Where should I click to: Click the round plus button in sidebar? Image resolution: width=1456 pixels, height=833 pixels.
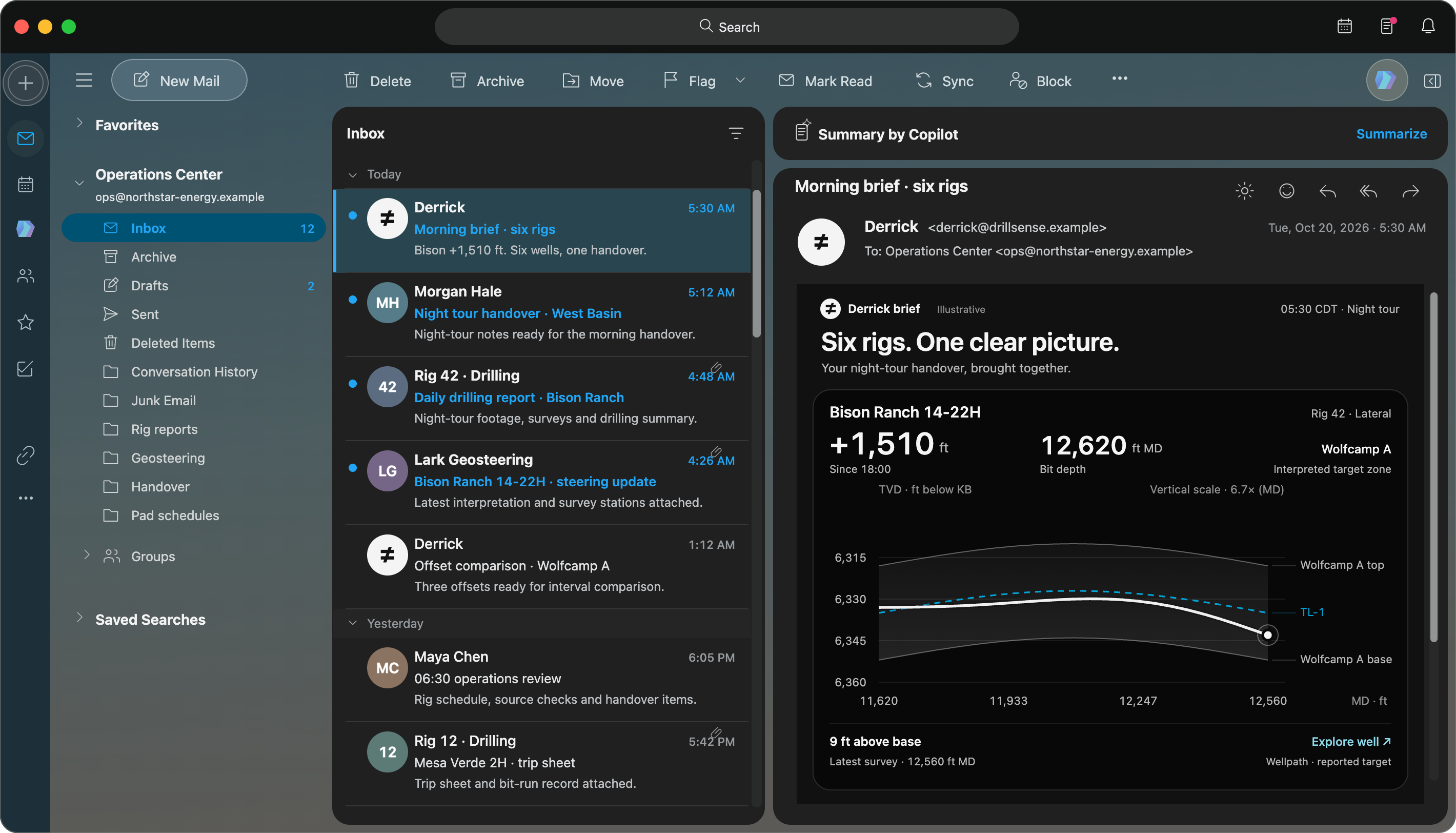tap(25, 83)
